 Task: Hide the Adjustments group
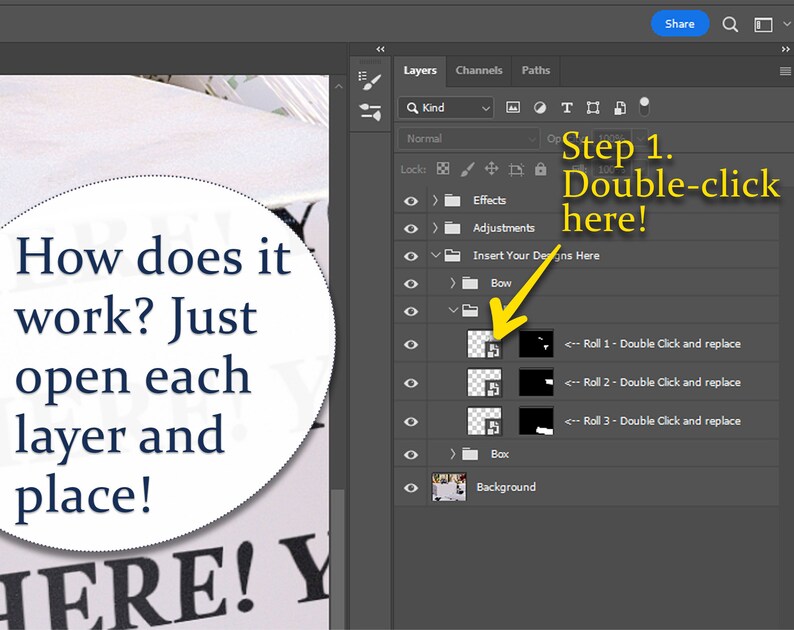click(x=411, y=228)
